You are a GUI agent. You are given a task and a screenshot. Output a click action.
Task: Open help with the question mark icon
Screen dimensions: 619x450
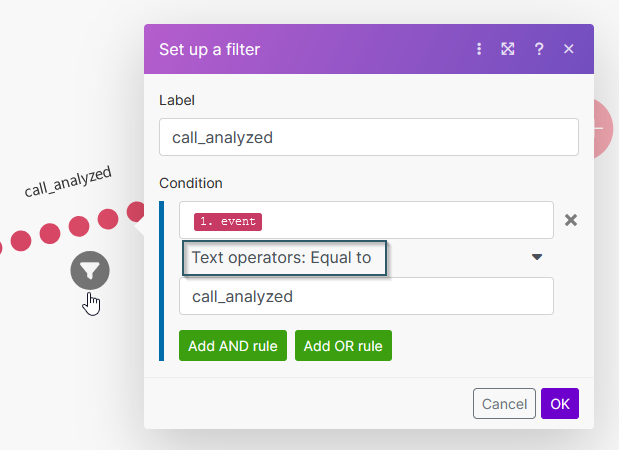coord(539,48)
